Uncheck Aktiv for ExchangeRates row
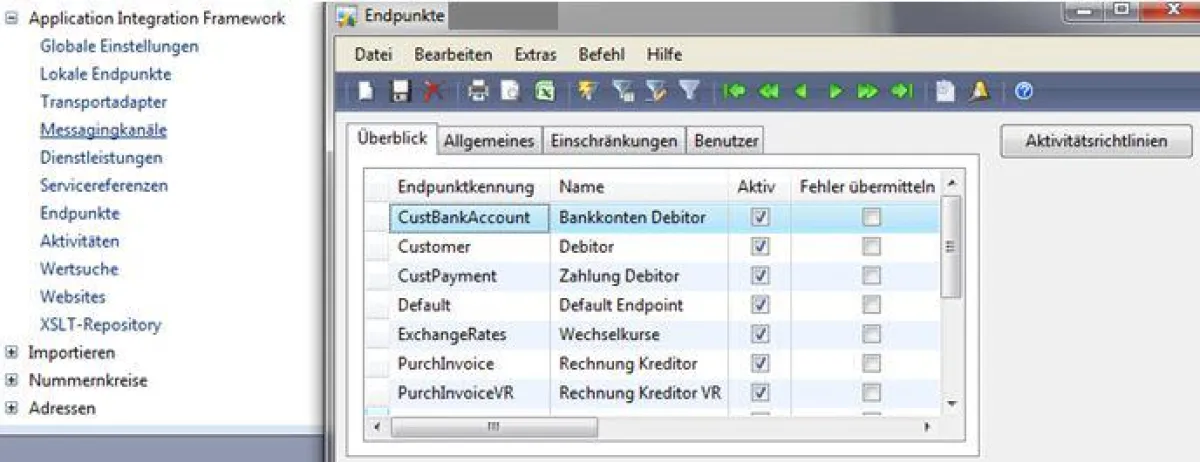This screenshot has height=462, width=1200. (x=760, y=334)
